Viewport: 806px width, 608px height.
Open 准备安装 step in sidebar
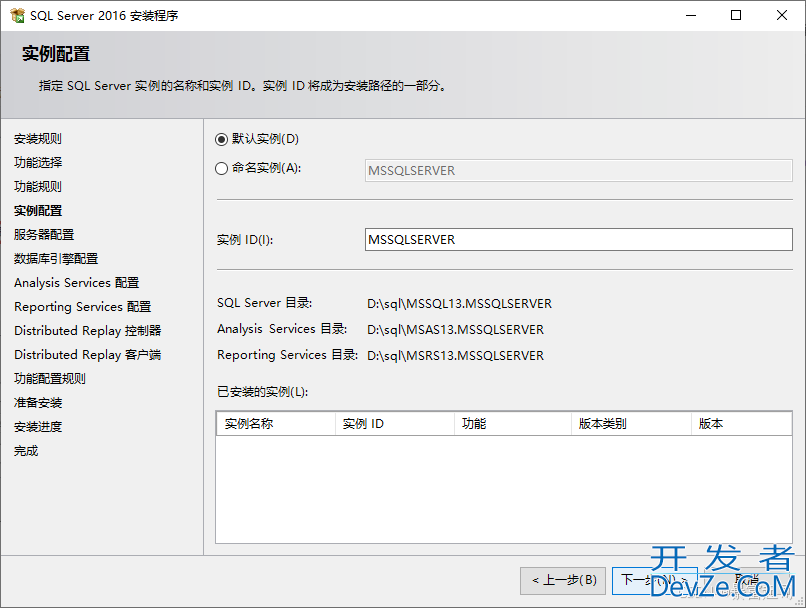tap(38, 402)
